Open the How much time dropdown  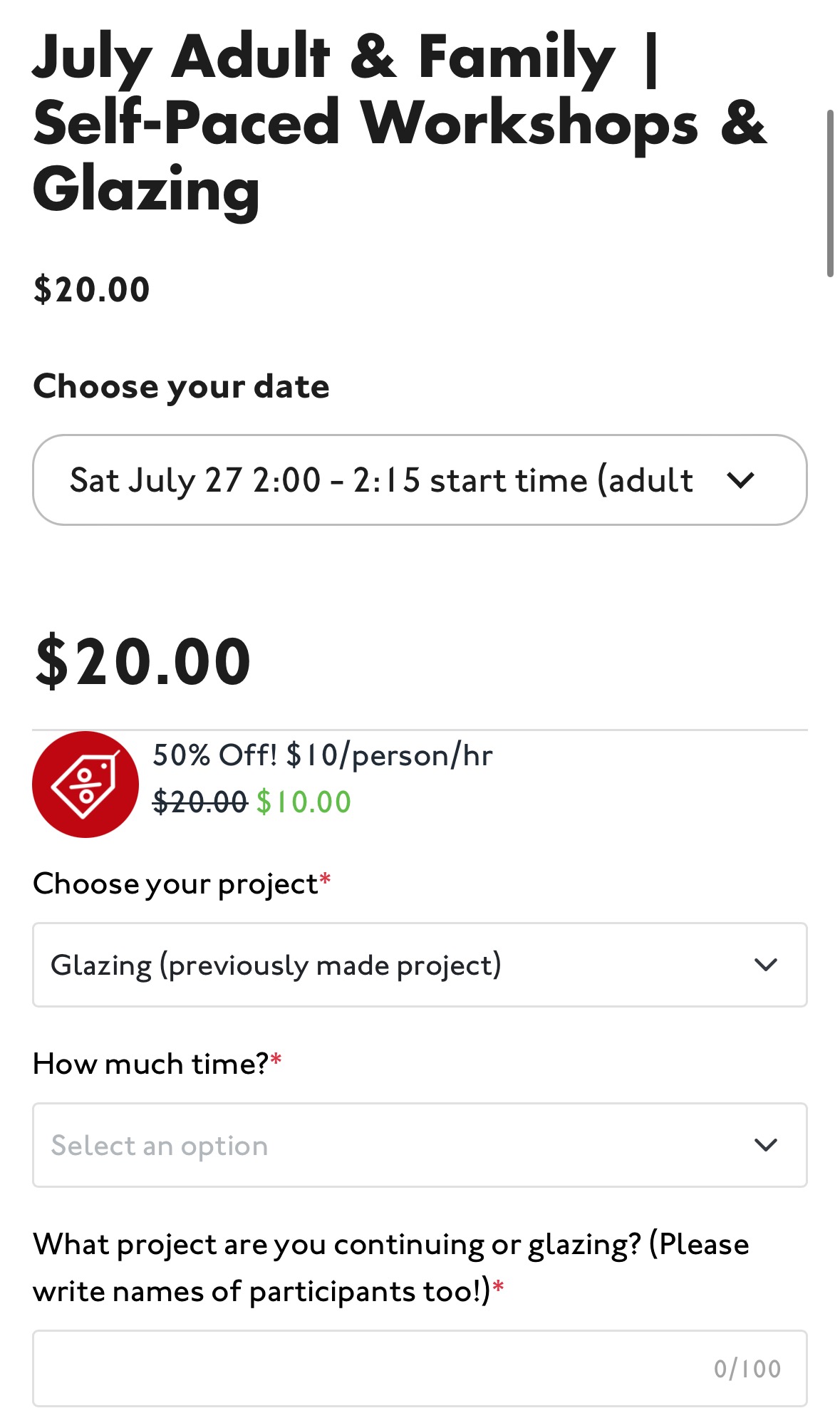399,1145
